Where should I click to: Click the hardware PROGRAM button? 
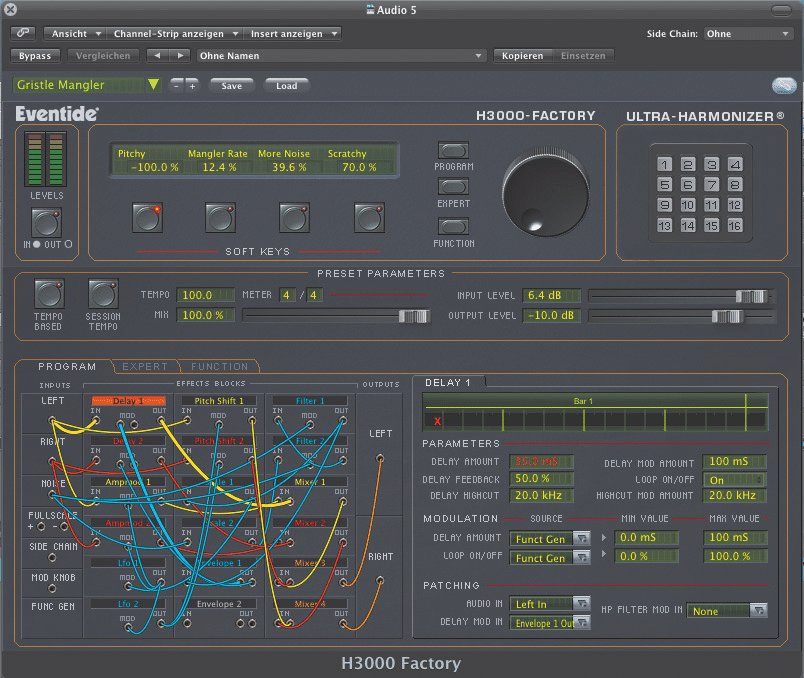pos(453,151)
